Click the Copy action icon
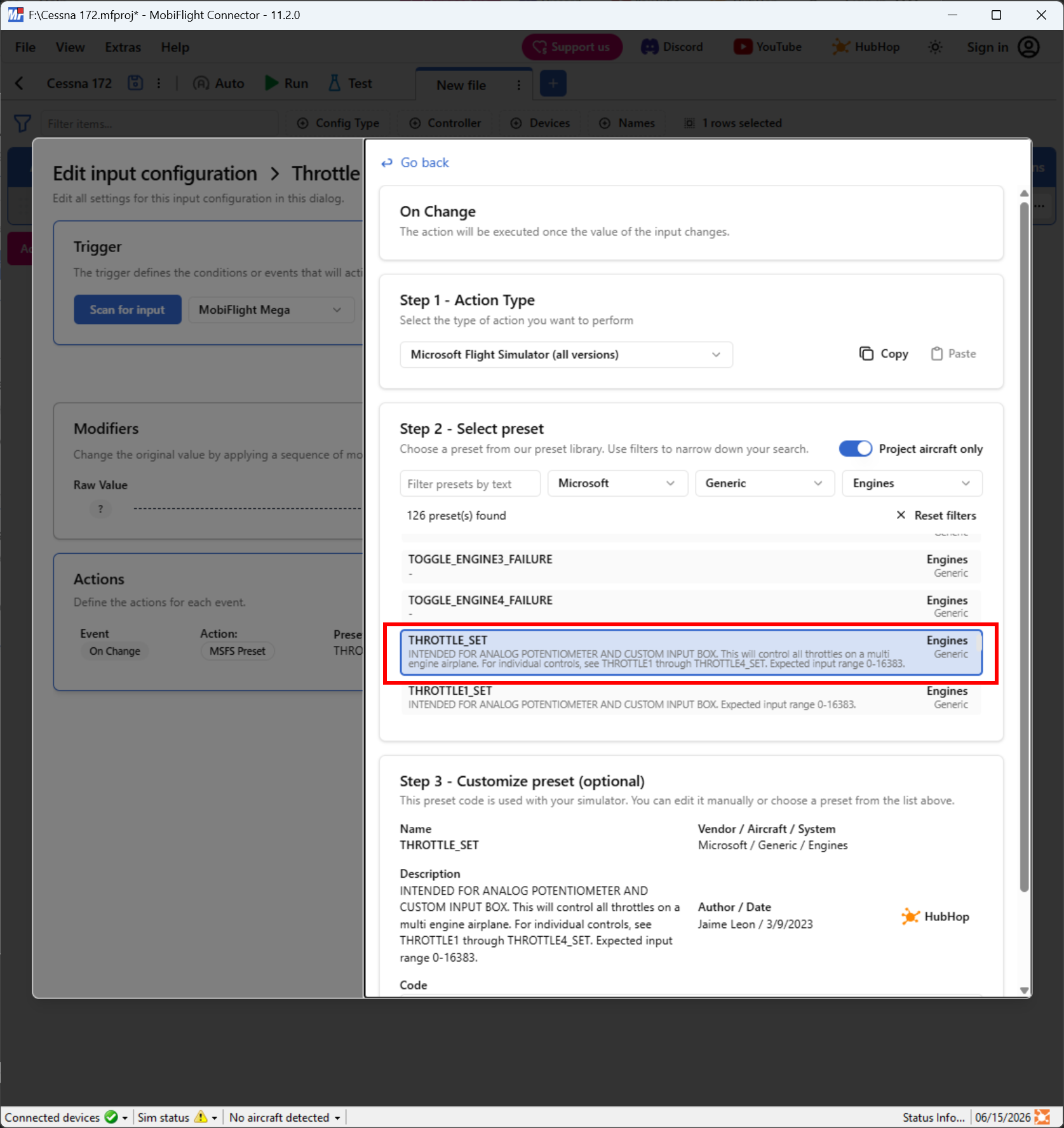 (x=866, y=354)
